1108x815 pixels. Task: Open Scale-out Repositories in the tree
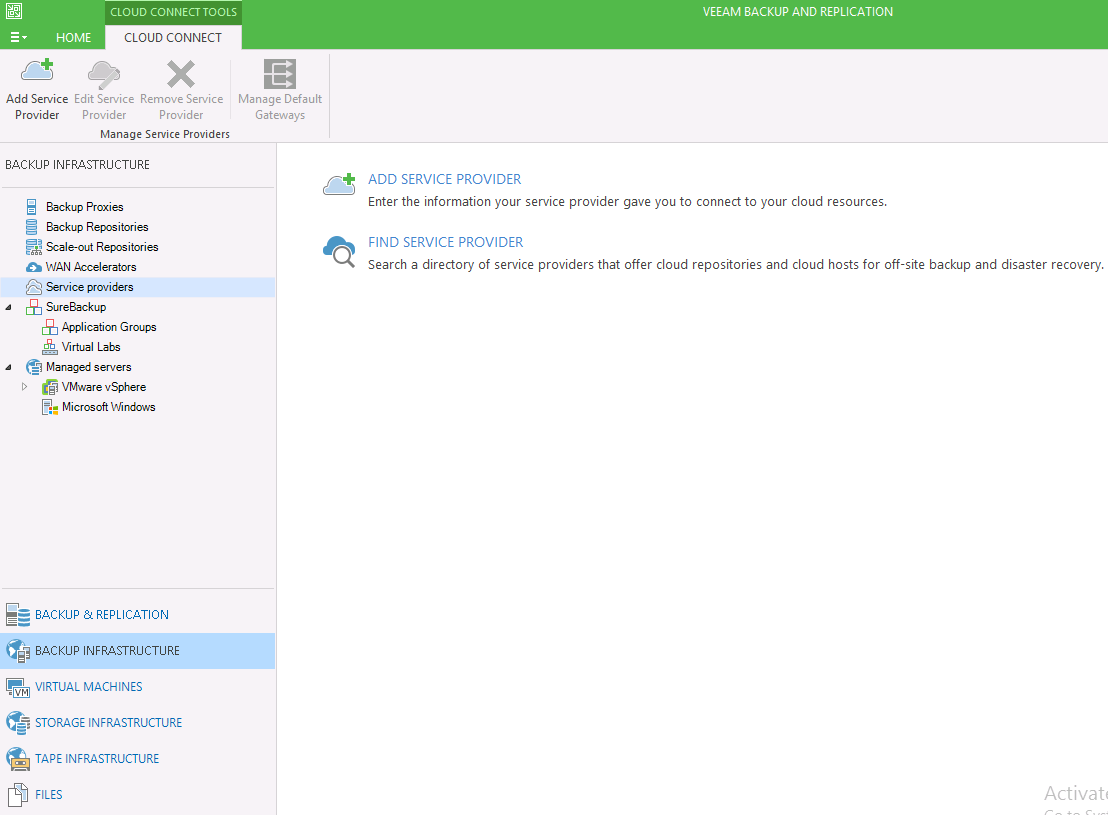[x=102, y=247]
